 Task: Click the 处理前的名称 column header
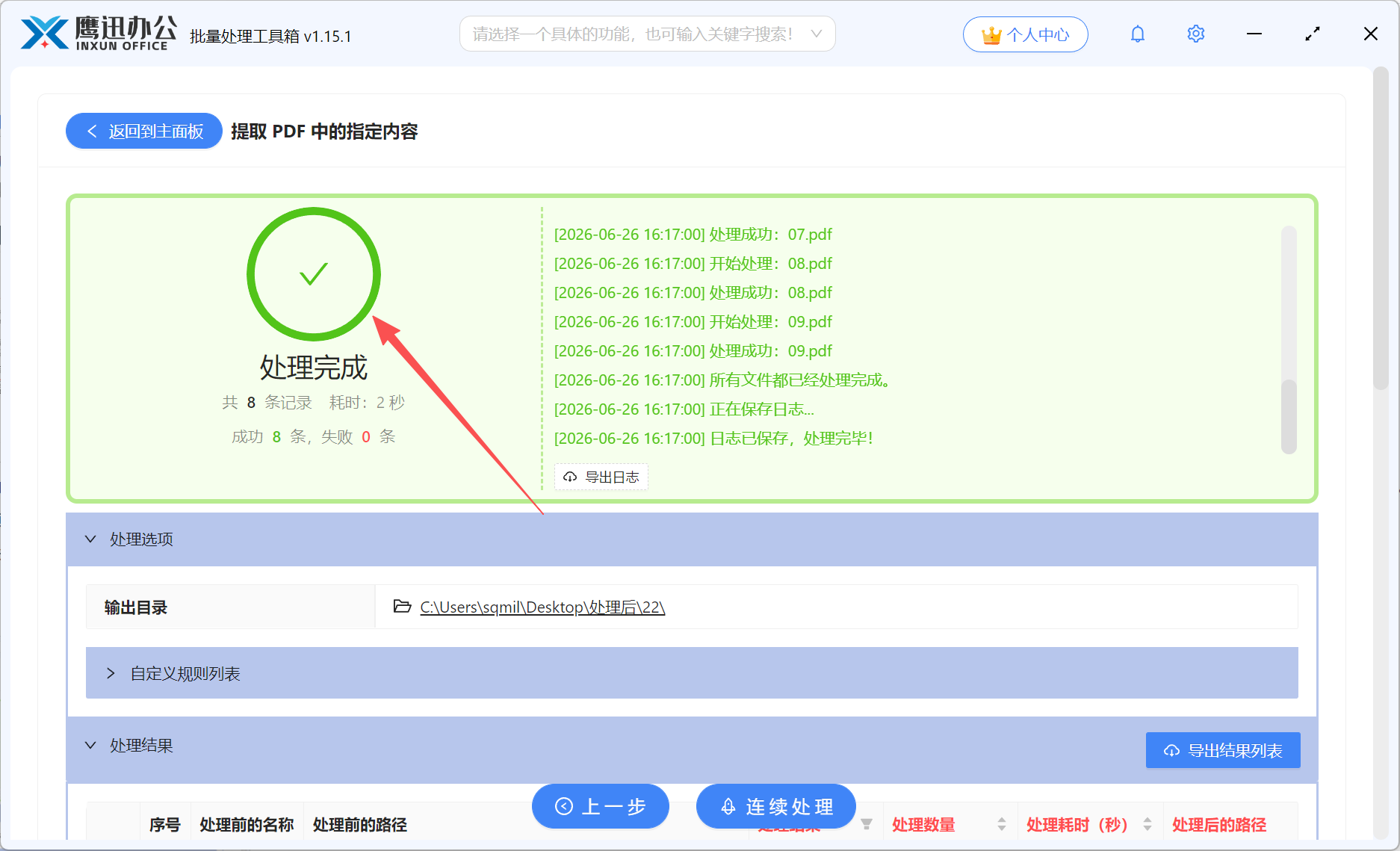tap(247, 825)
